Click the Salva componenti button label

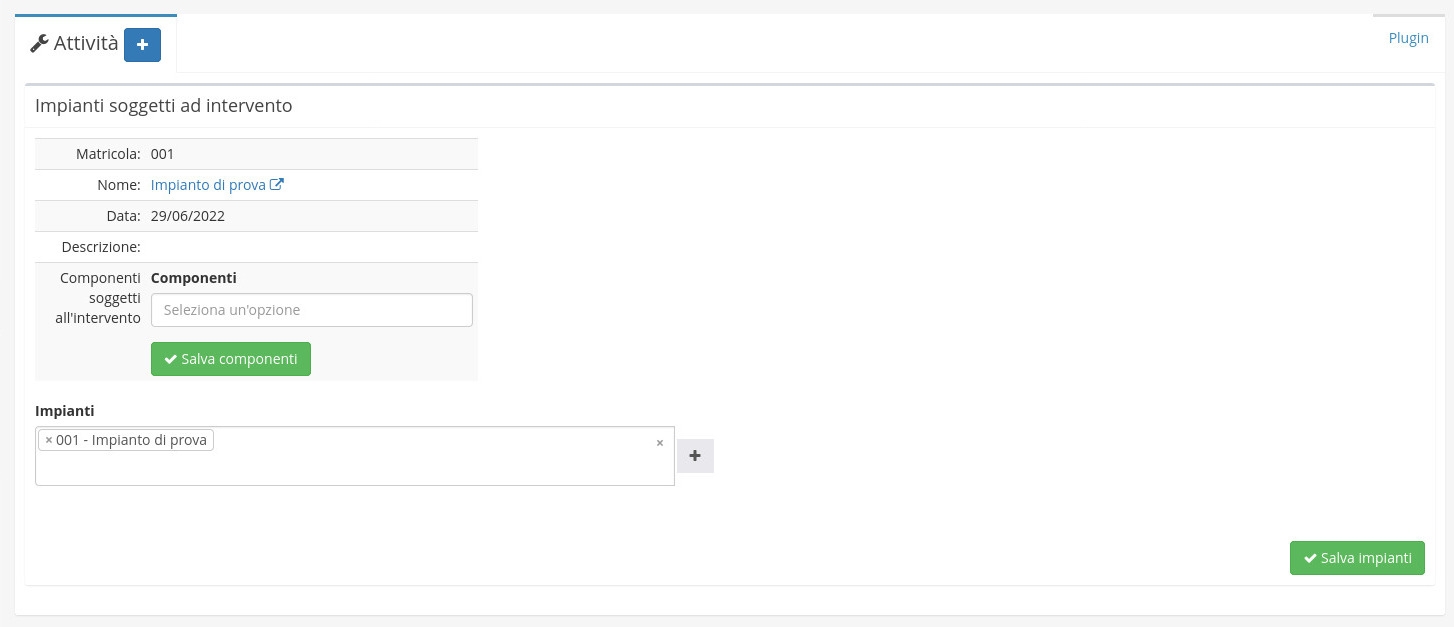[x=239, y=359]
